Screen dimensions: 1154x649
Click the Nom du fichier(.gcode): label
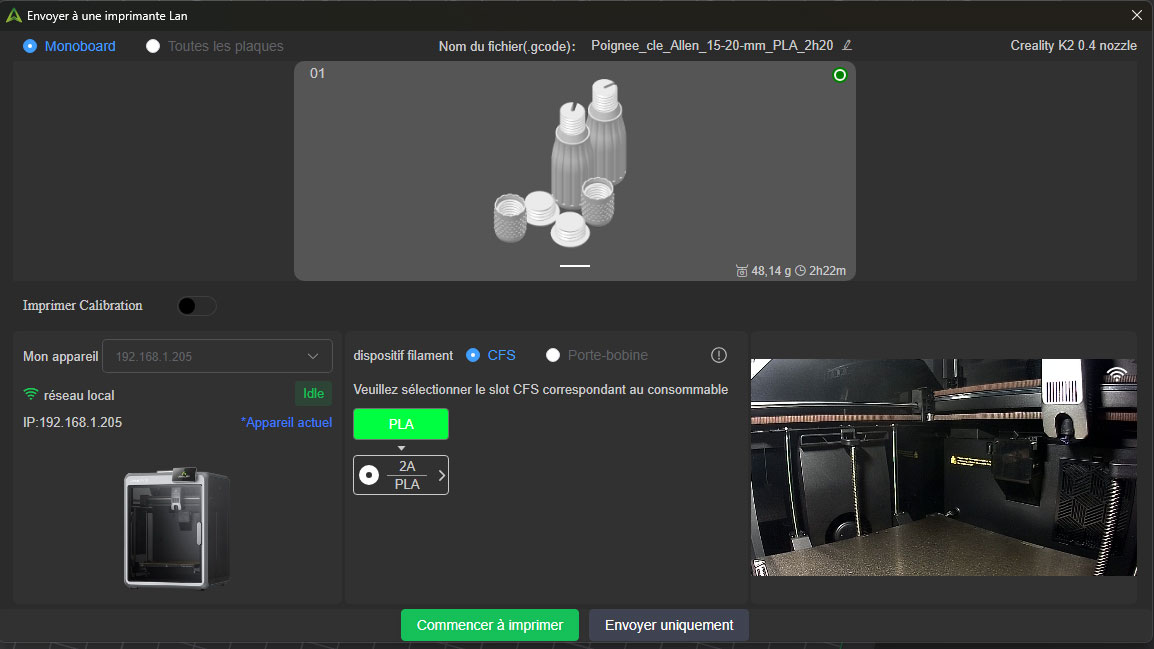[x=507, y=46]
